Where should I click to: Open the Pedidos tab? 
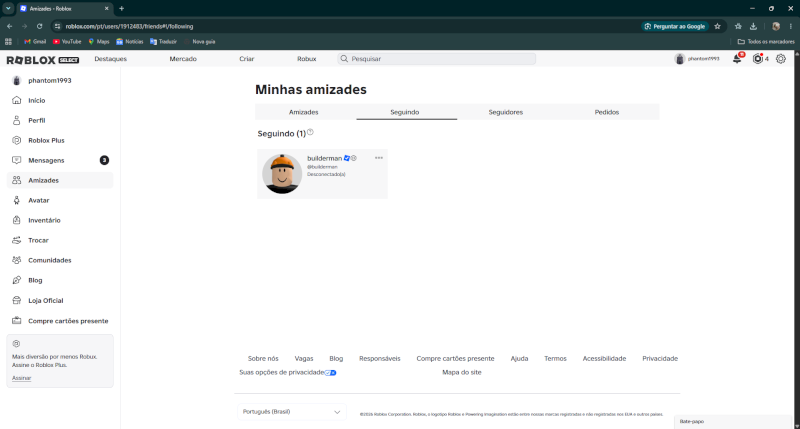[607, 112]
